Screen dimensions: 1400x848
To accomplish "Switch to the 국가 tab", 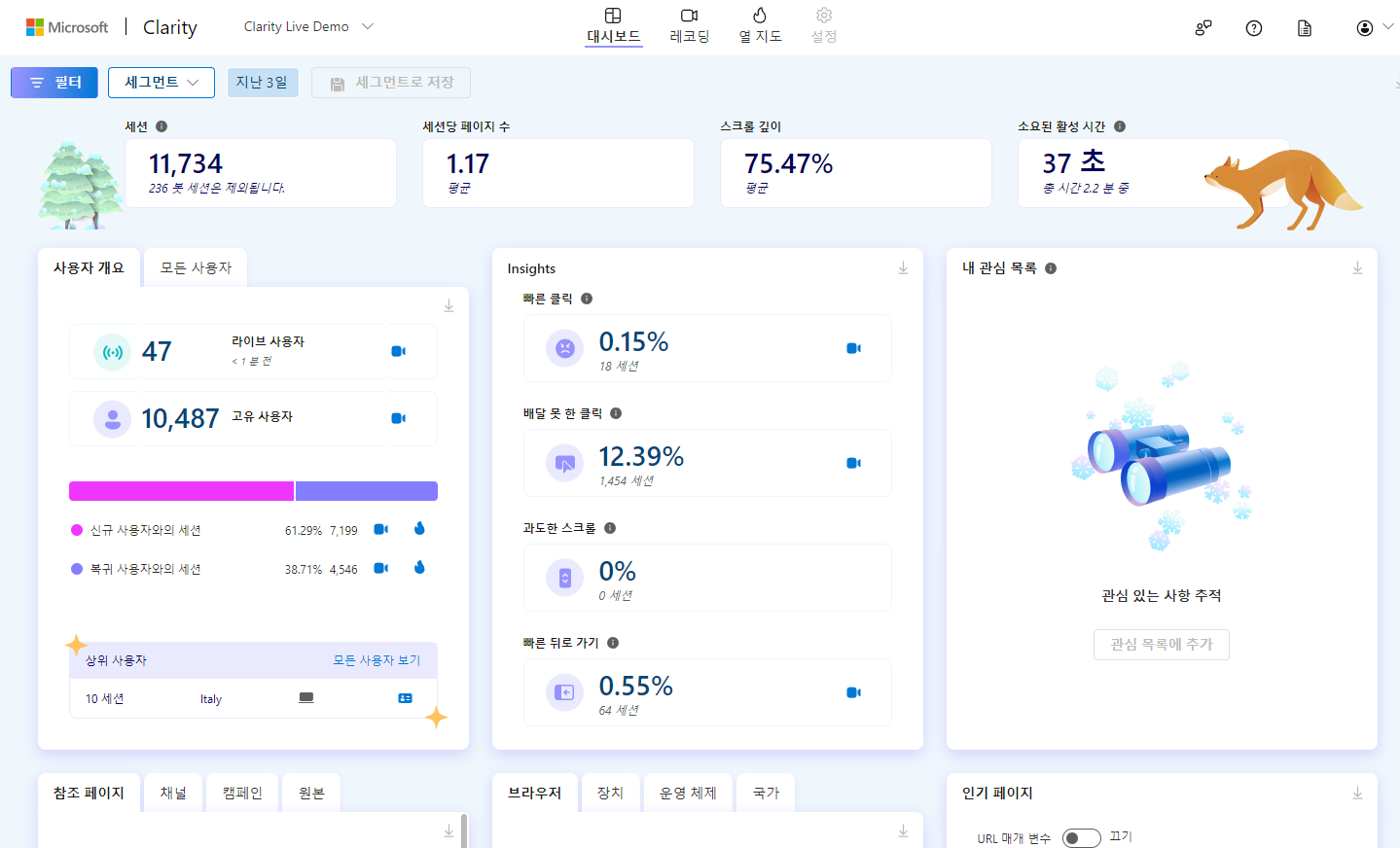I will pyautogui.click(x=765, y=792).
